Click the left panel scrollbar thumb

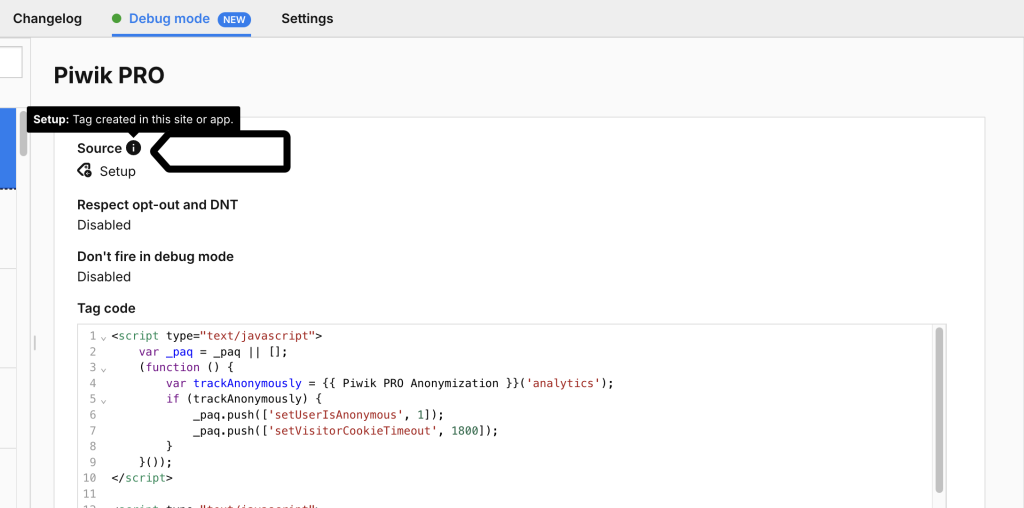(x=24, y=134)
